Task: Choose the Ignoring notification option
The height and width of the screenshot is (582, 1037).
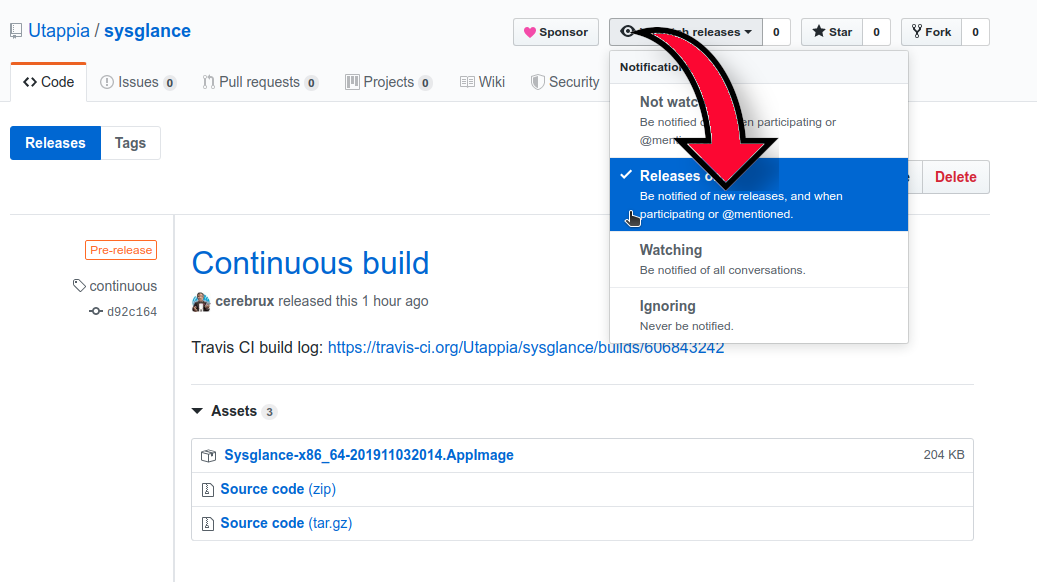Action: 759,315
